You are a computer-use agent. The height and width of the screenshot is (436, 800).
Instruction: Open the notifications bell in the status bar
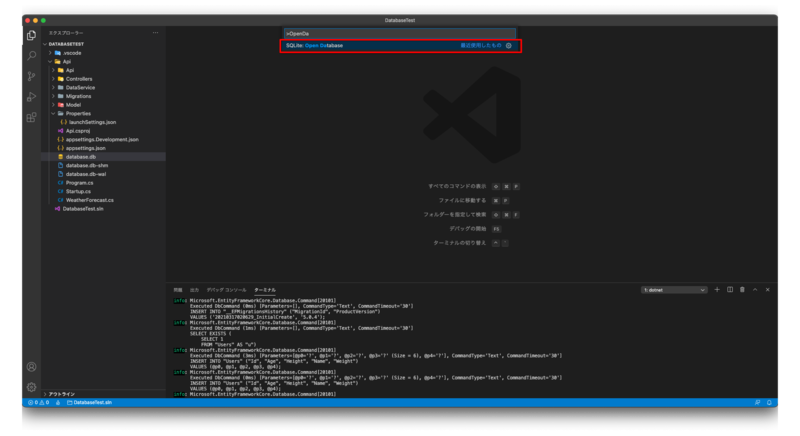tap(769, 402)
